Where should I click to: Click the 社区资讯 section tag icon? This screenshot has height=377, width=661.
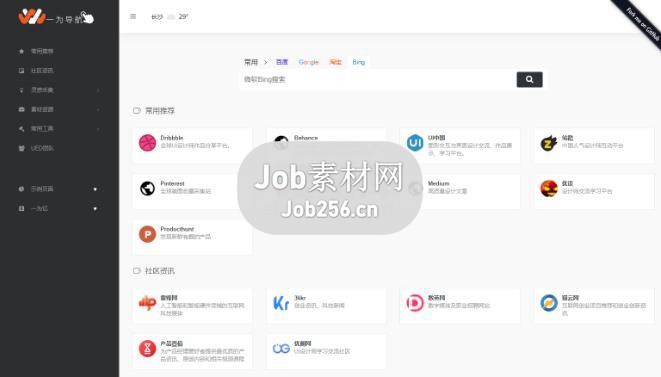click(x=136, y=271)
